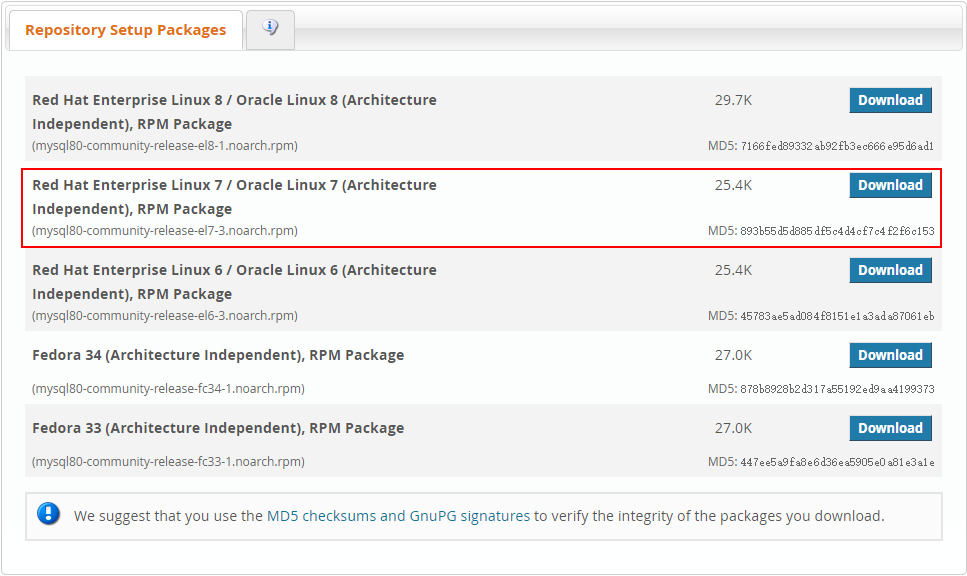967x576 pixels.
Task: Download the Red Hat Enterprise Linux 7 package
Action: tap(890, 185)
